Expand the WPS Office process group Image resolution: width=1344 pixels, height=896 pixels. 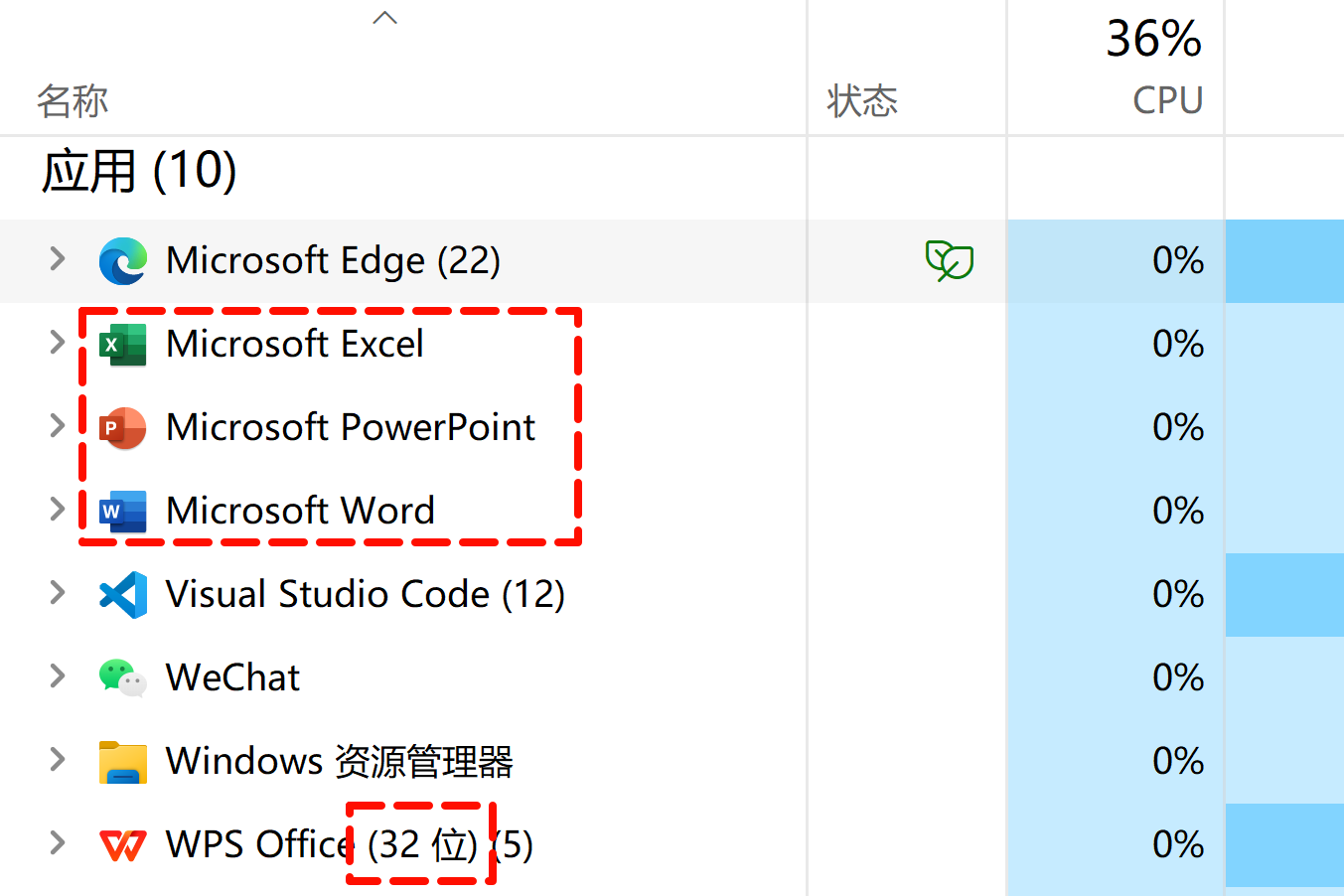point(58,843)
